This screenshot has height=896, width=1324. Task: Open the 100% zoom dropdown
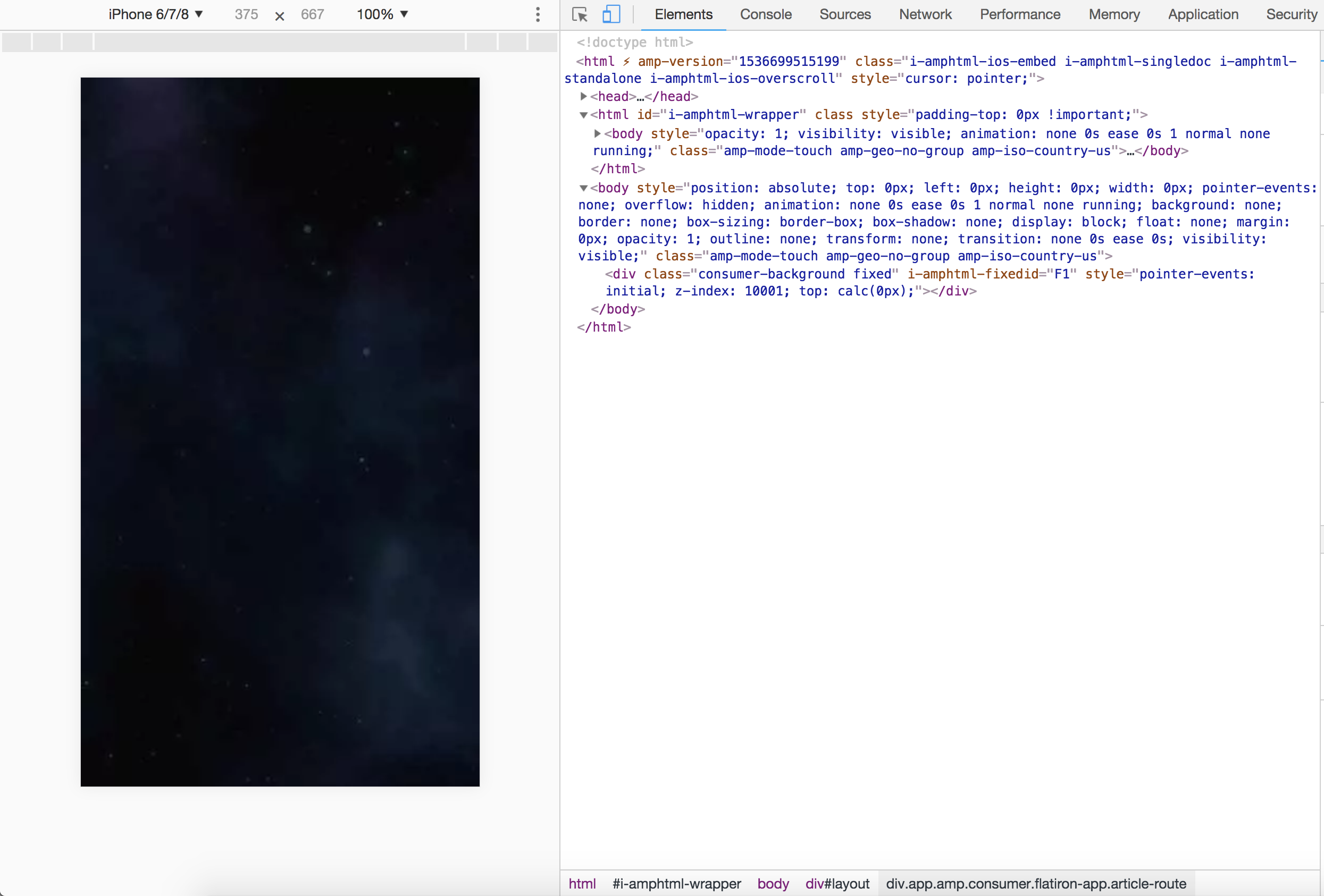pos(382,14)
